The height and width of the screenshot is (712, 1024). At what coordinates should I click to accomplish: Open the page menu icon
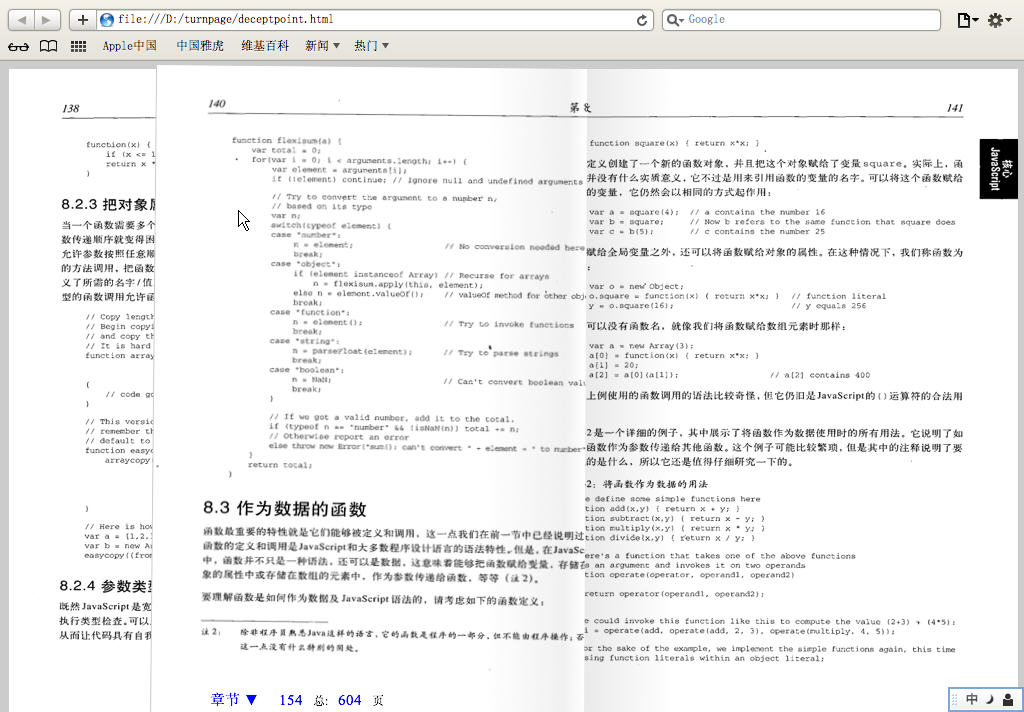coord(968,20)
